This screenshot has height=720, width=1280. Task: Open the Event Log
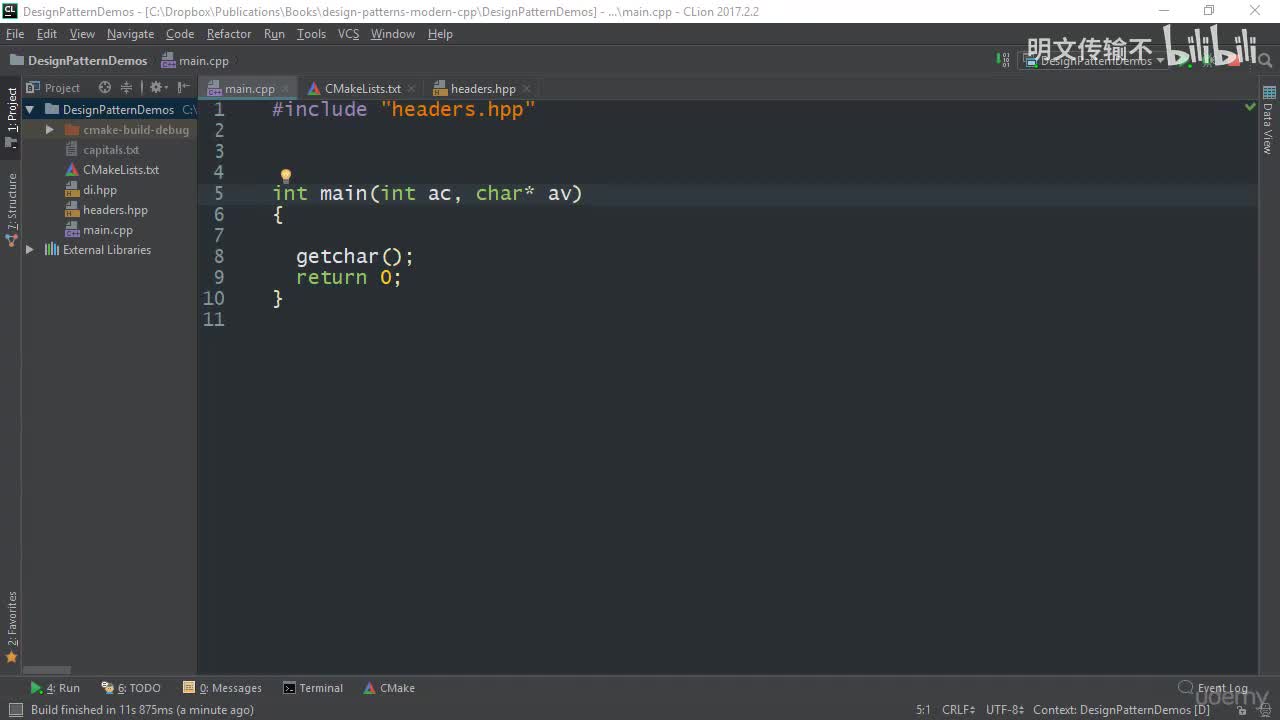tap(1213, 688)
